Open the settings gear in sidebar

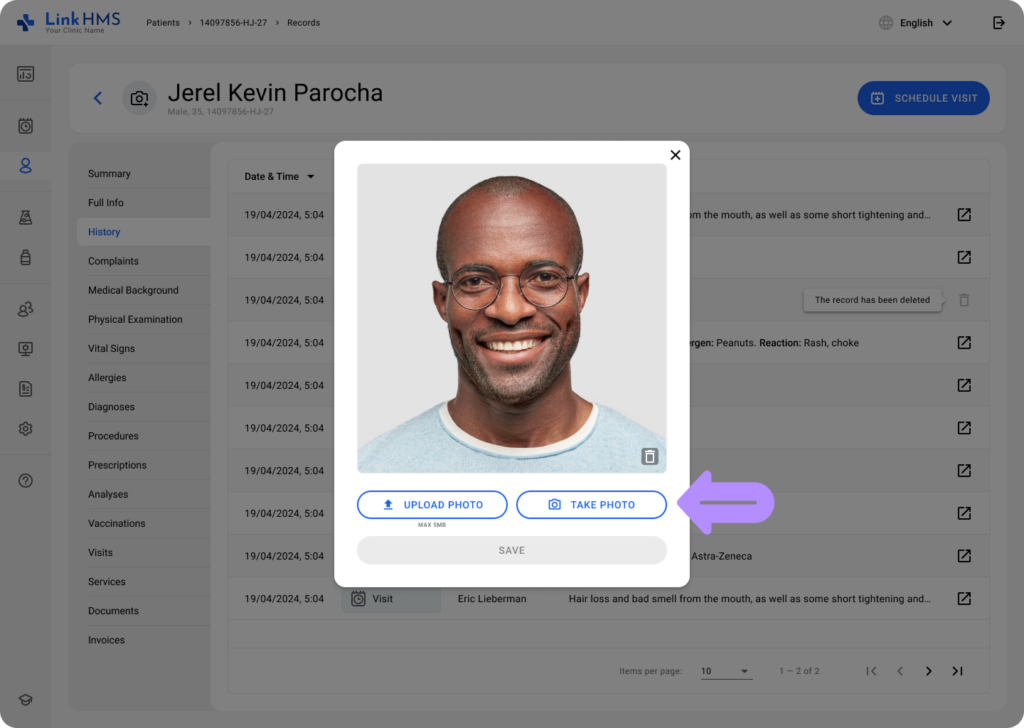click(26, 428)
